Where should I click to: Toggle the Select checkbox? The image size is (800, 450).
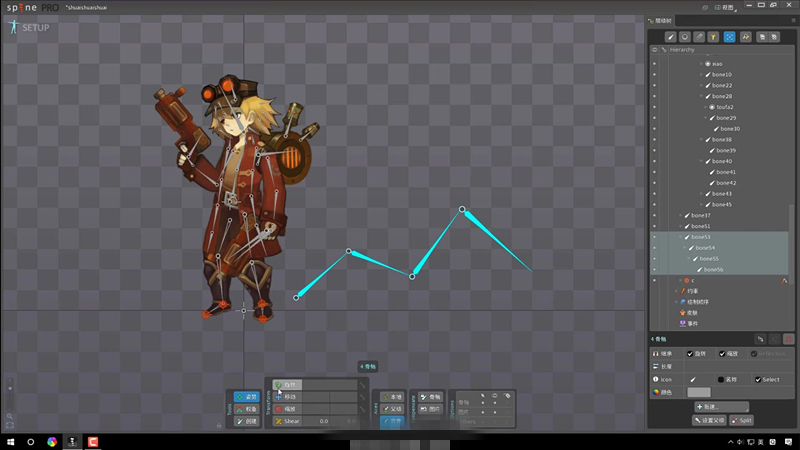pyautogui.click(x=758, y=379)
